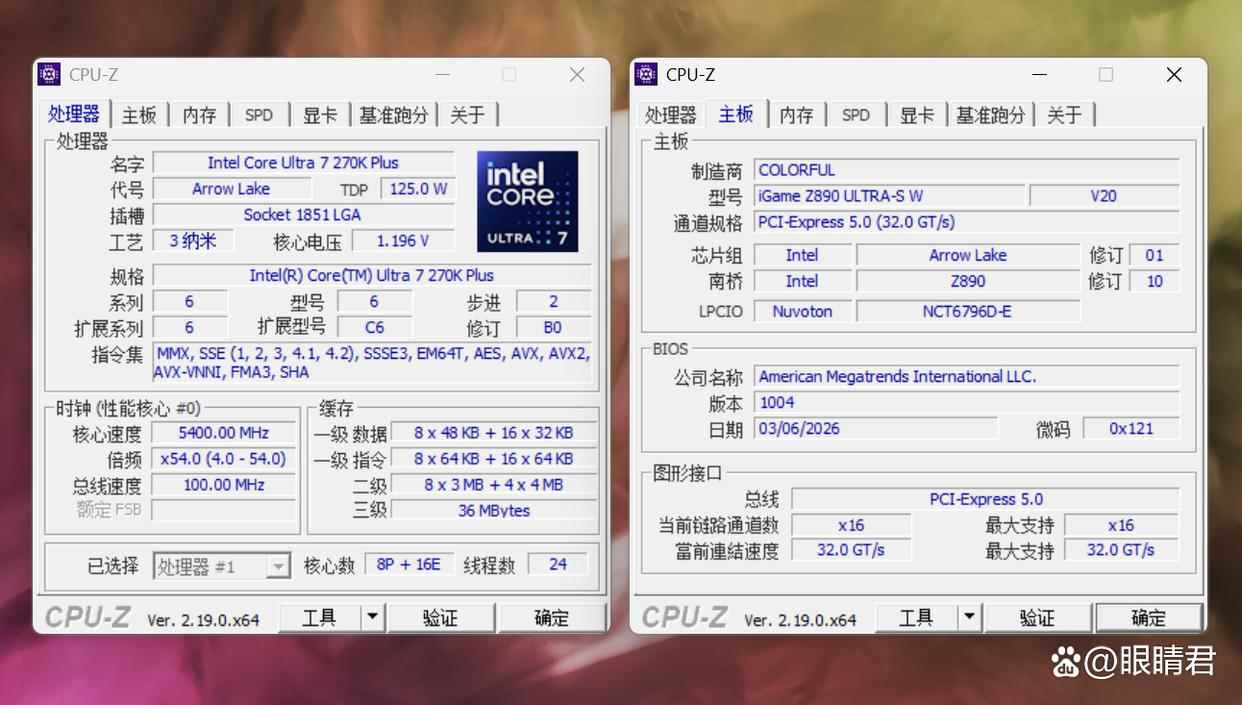The height and width of the screenshot is (705, 1242).
Task: Select 处理器 tab in left CPU-Z window
Action: click(x=75, y=114)
